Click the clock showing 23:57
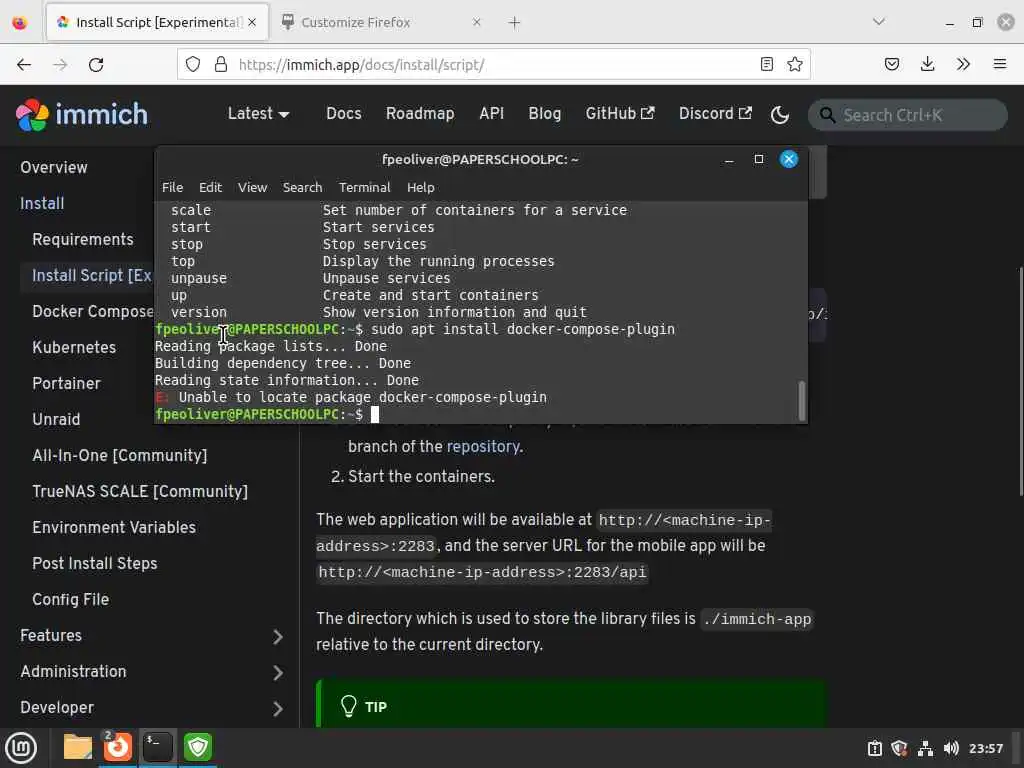The image size is (1024, 768). coord(986,748)
